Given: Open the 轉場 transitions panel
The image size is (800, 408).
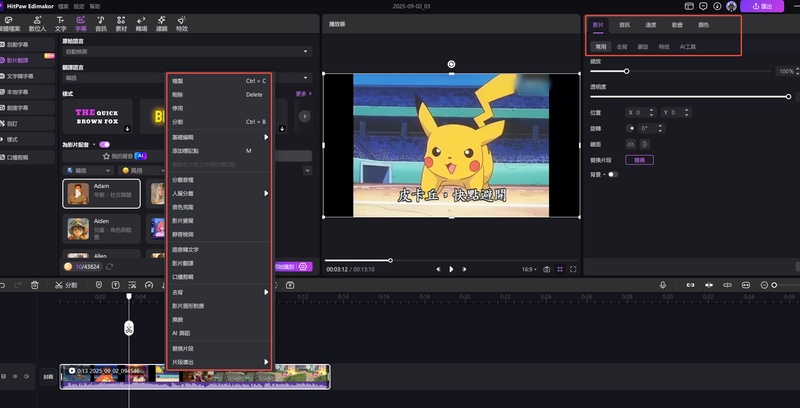Looking at the screenshot, I should click(141, 24).
